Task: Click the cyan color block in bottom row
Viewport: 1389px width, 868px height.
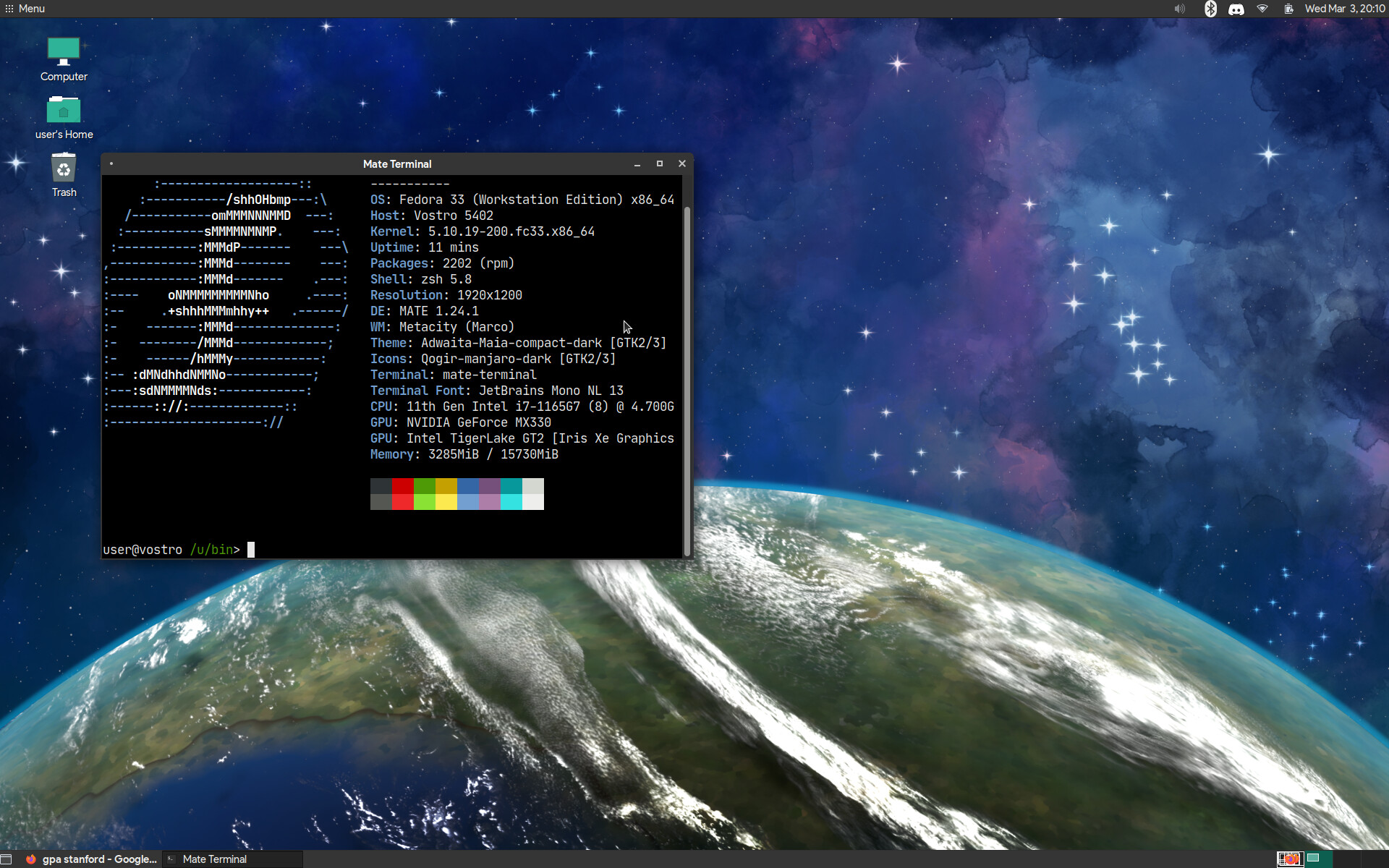Action: (511, 502)
